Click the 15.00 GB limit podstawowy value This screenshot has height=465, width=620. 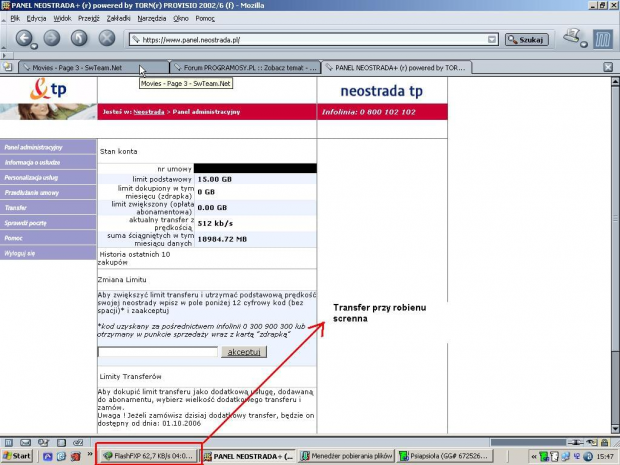[214, 179]
